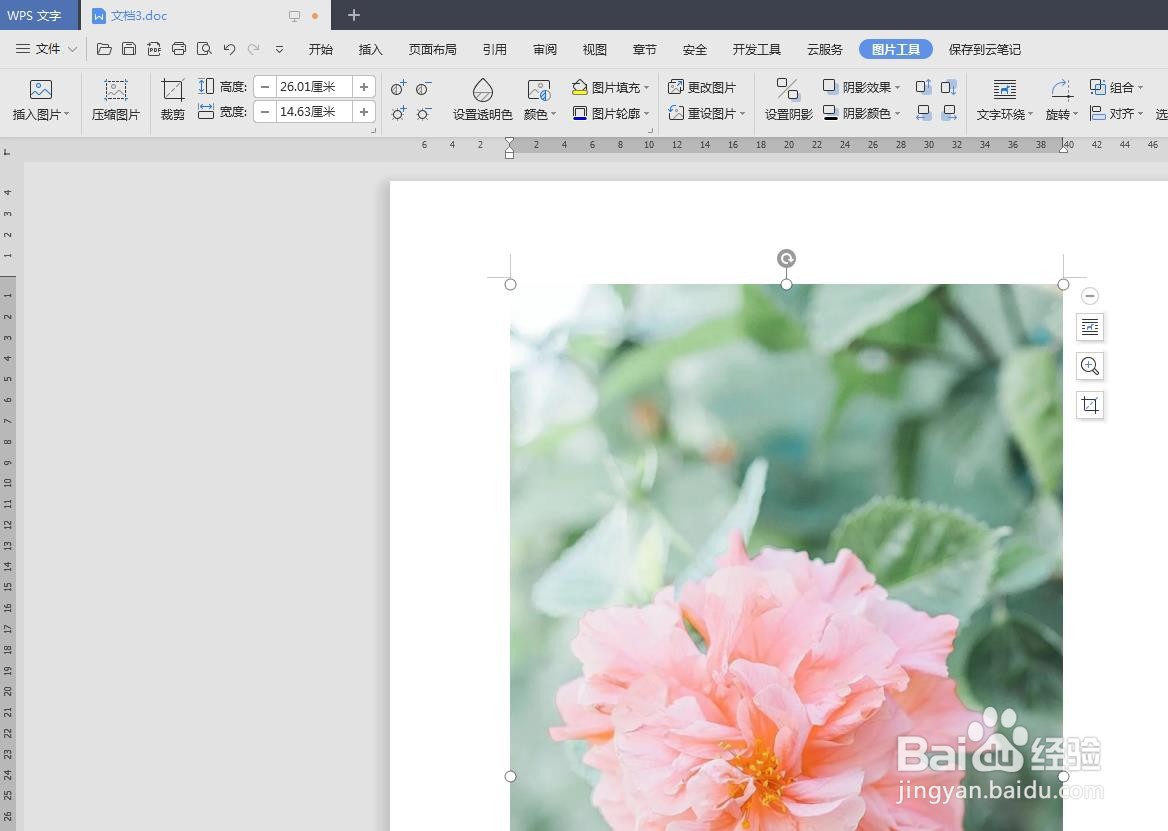Click Save to Cloud Notes (保存到云笔记)
This screenshot has height=831, width=1168.
tap(985, 49)
